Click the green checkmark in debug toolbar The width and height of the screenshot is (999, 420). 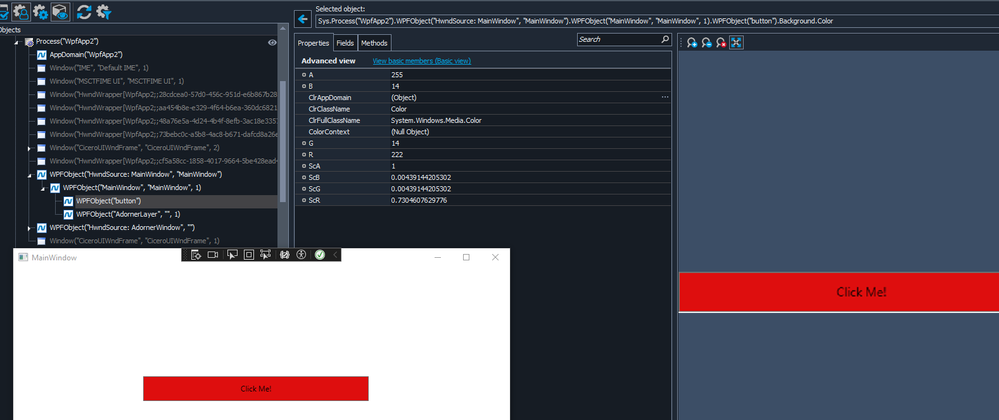coord(319,256)
